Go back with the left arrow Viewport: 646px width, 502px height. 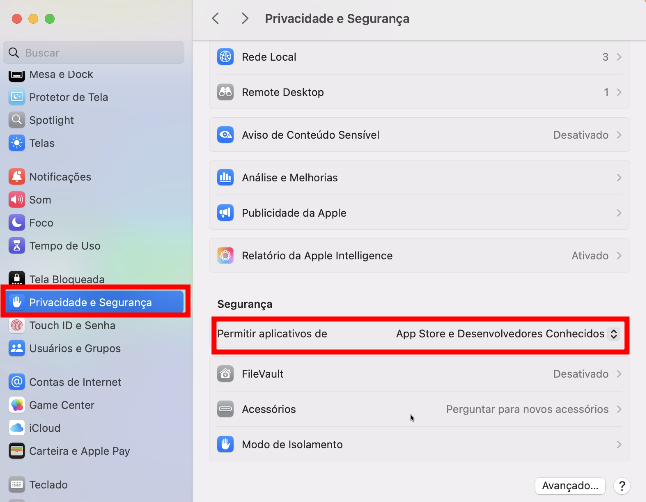(216, 19)
